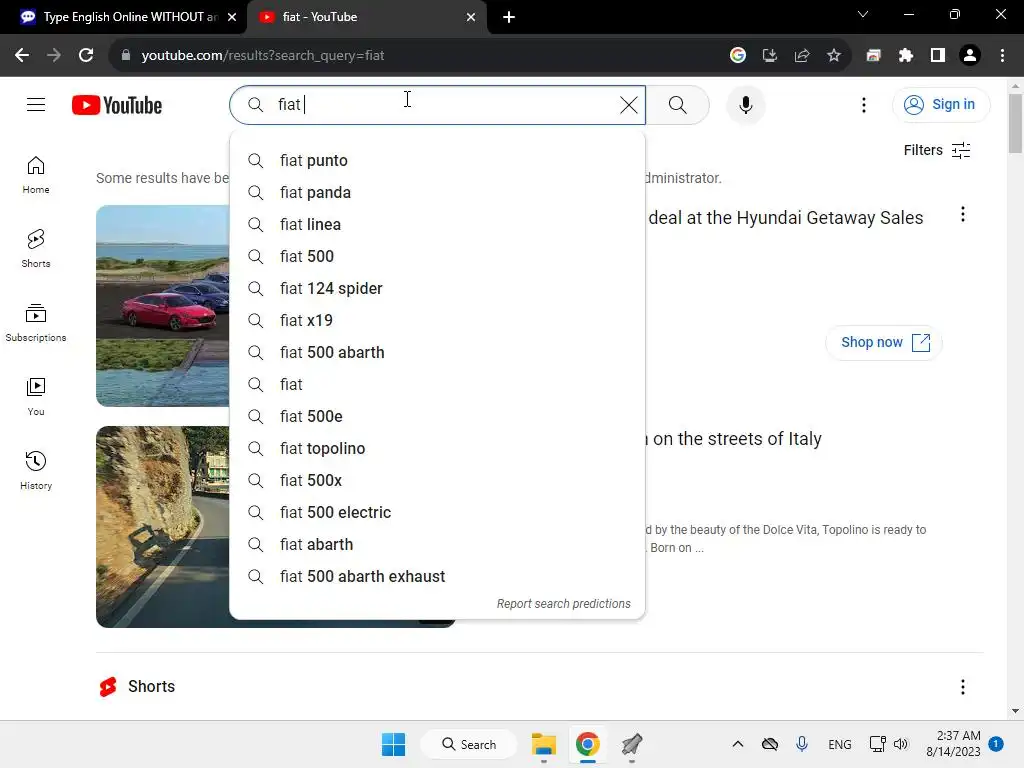Choose the fiat 500x suggestion
1024x768 pixels.
(x=437, y=481)
